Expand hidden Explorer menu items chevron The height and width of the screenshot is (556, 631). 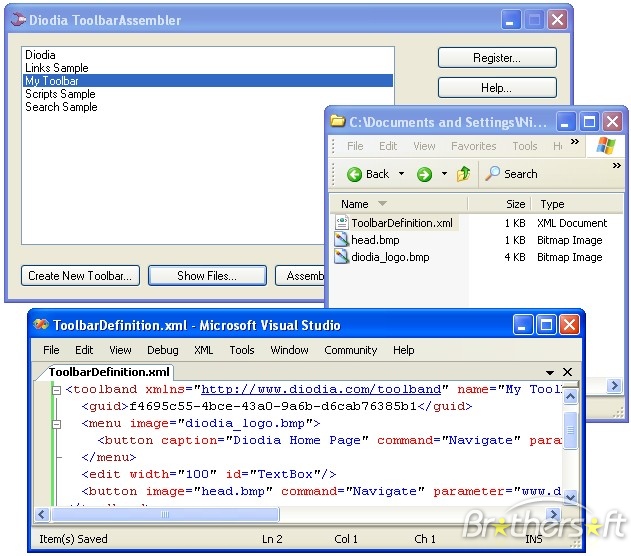click(x=575, y=142)
